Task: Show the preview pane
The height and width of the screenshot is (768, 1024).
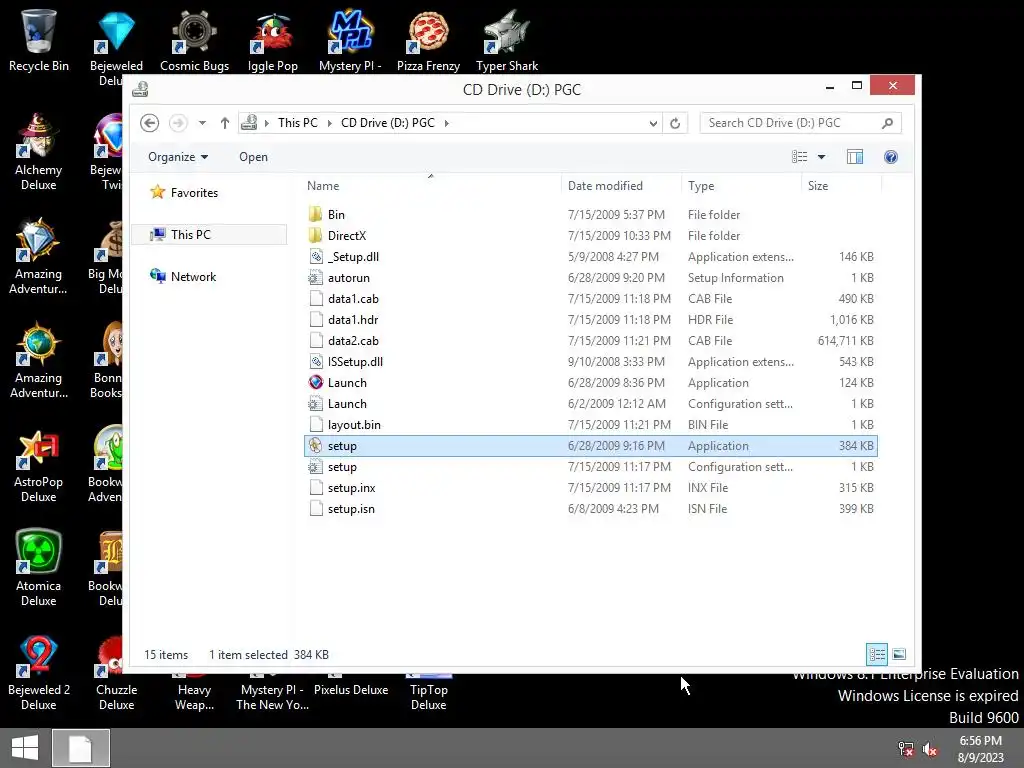Action: (x=854, y=157)
